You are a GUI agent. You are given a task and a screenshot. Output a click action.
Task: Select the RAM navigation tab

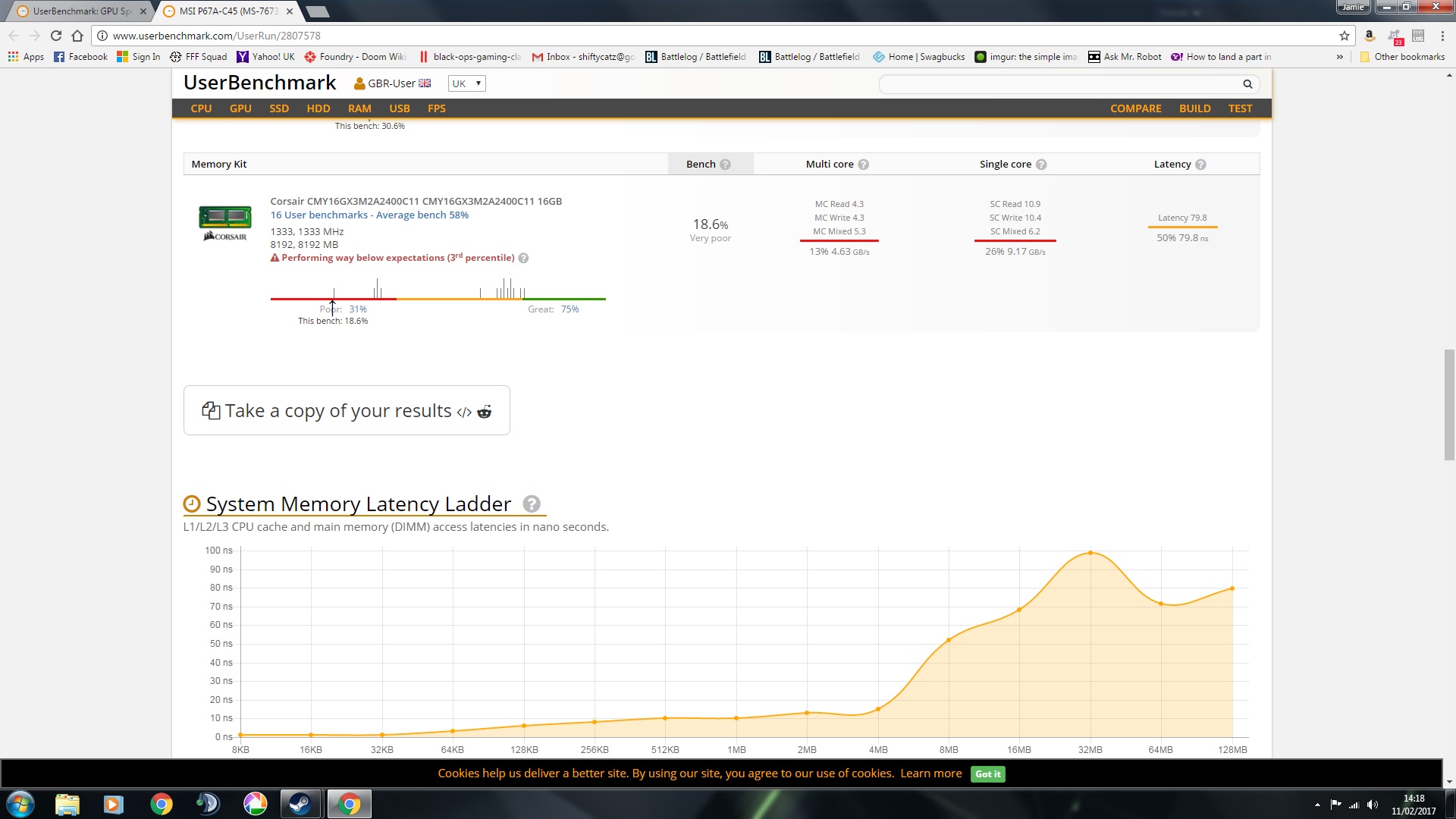359,108
